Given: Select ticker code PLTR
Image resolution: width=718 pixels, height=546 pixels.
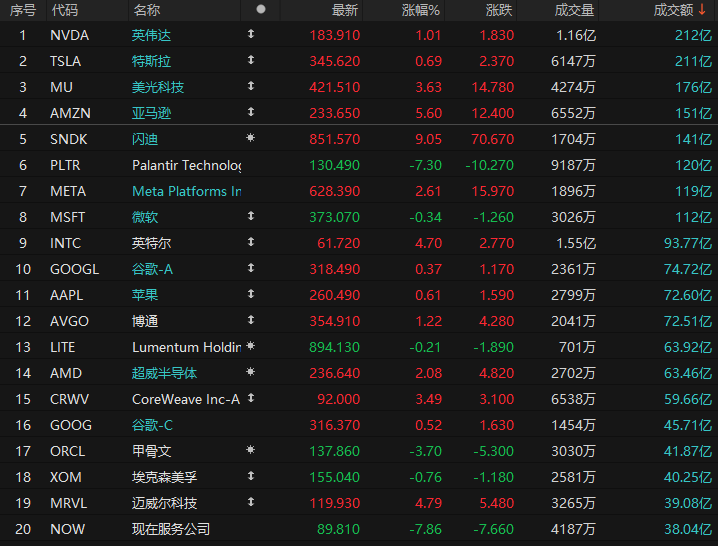Looking at the screenshot, I should coord(65,165).
